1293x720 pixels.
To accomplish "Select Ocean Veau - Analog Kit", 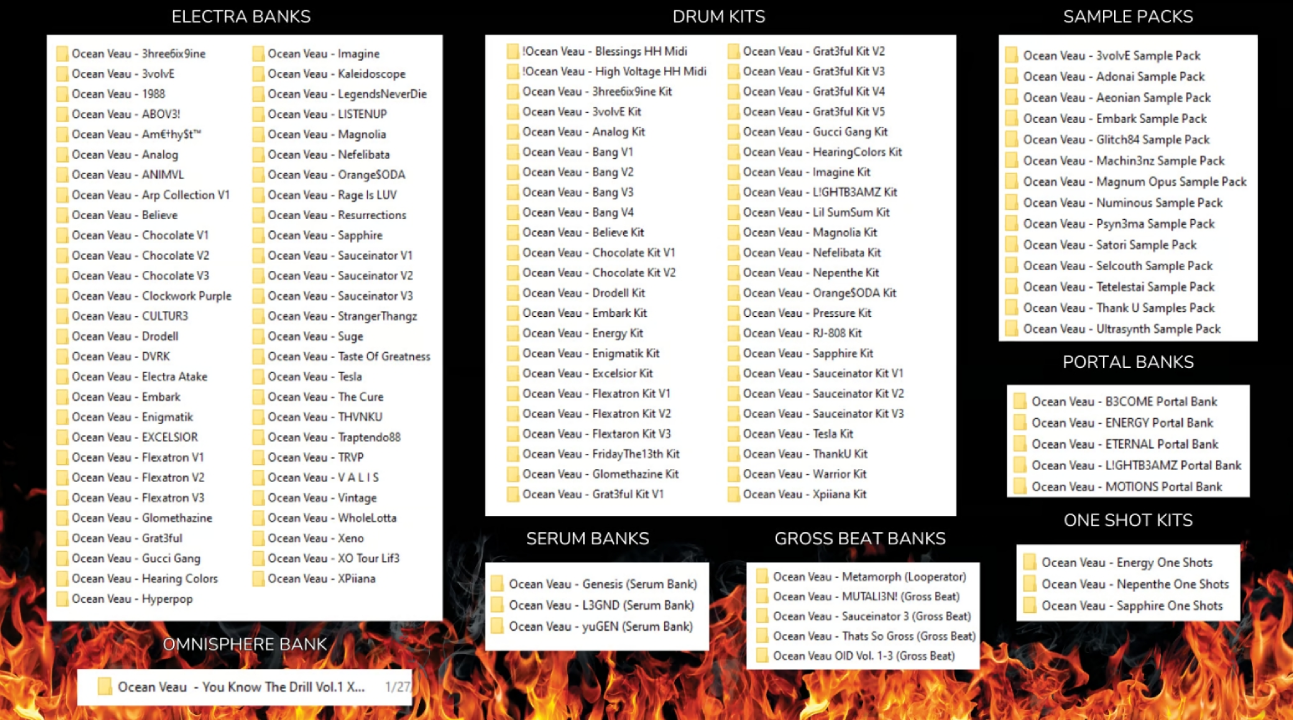I will pos(583,132).
